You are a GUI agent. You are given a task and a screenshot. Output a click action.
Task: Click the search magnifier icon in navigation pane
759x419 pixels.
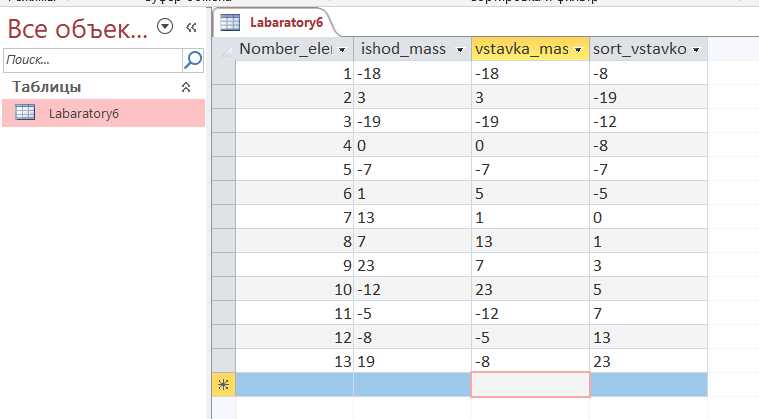point(193,60)
